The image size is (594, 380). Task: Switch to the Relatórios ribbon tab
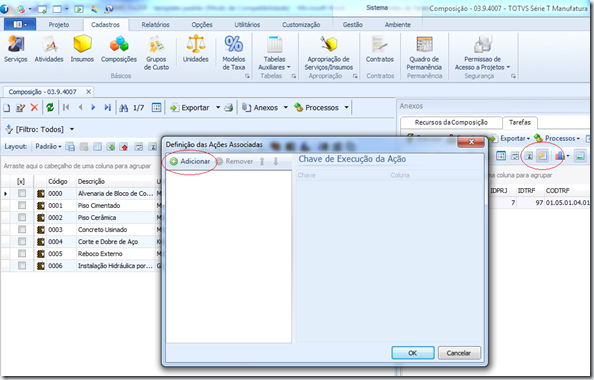[x=155, y=25]
